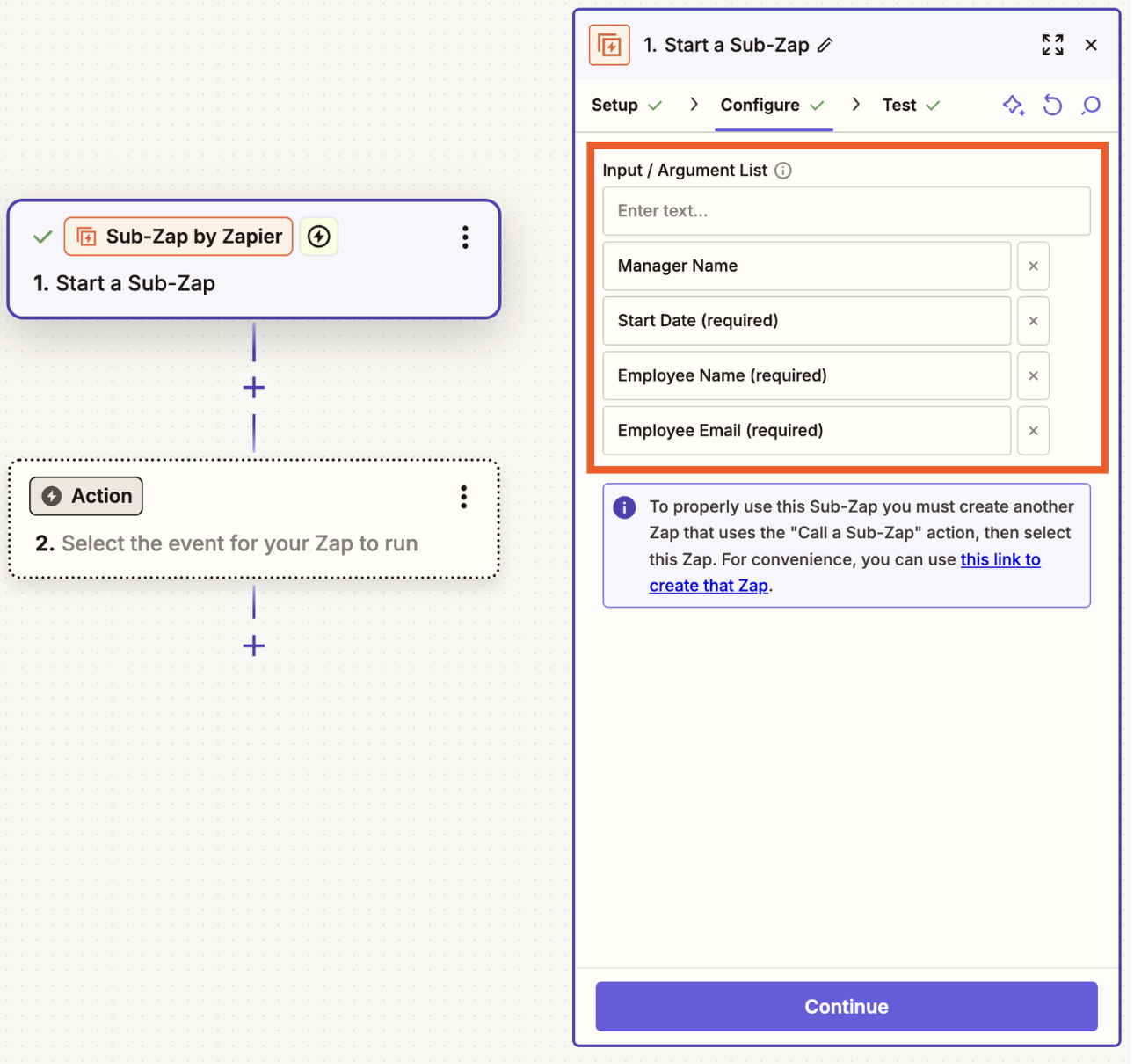Edit the Employee Name (required) field
Image resolution: width=1134 pixels, height=1064 pixels.
pyautogui.click(x=807, y=375)
